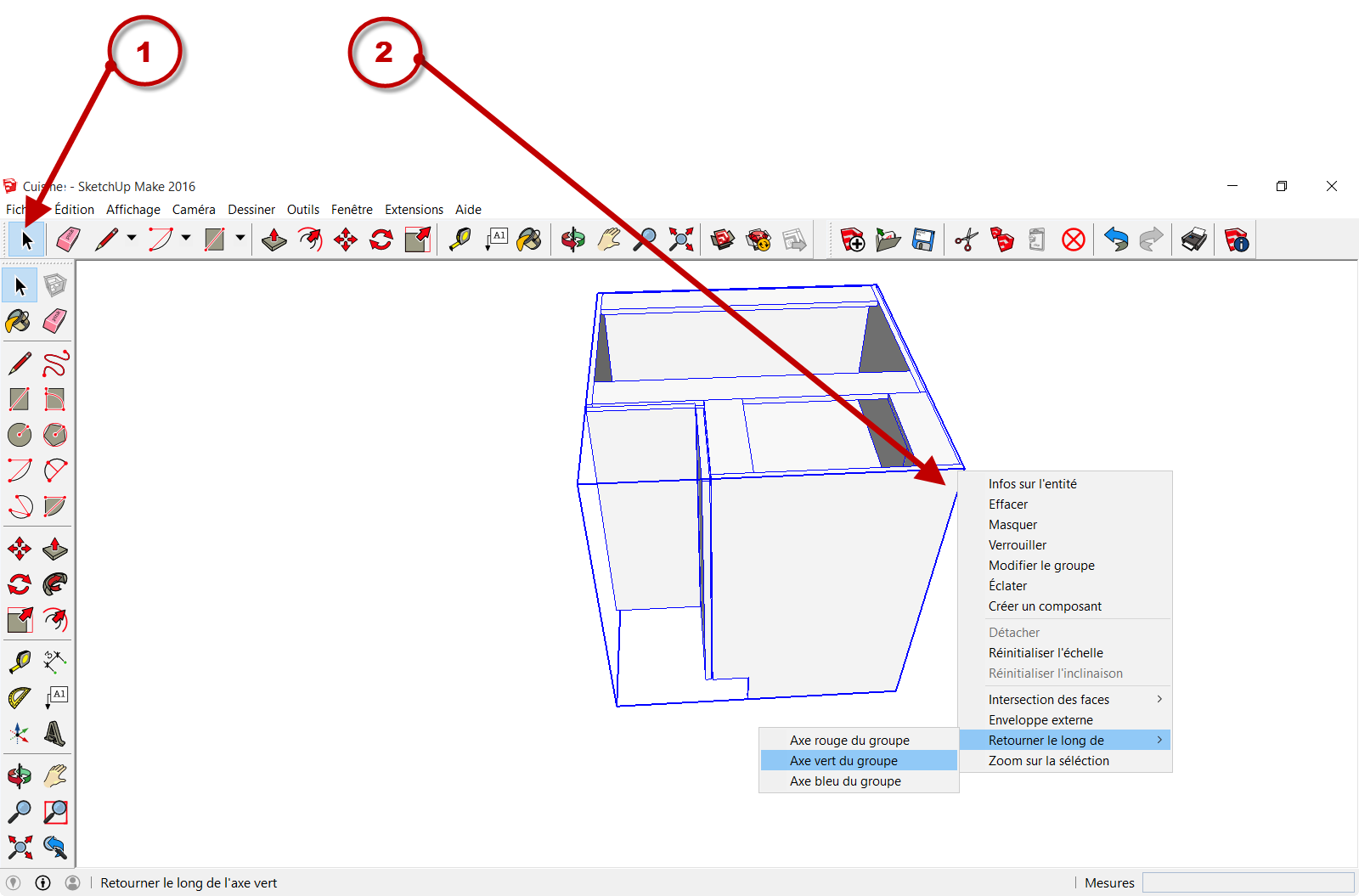Screen dimensions: 1359x896
Task: Open the Caméra menu
Action: [194, 210]
